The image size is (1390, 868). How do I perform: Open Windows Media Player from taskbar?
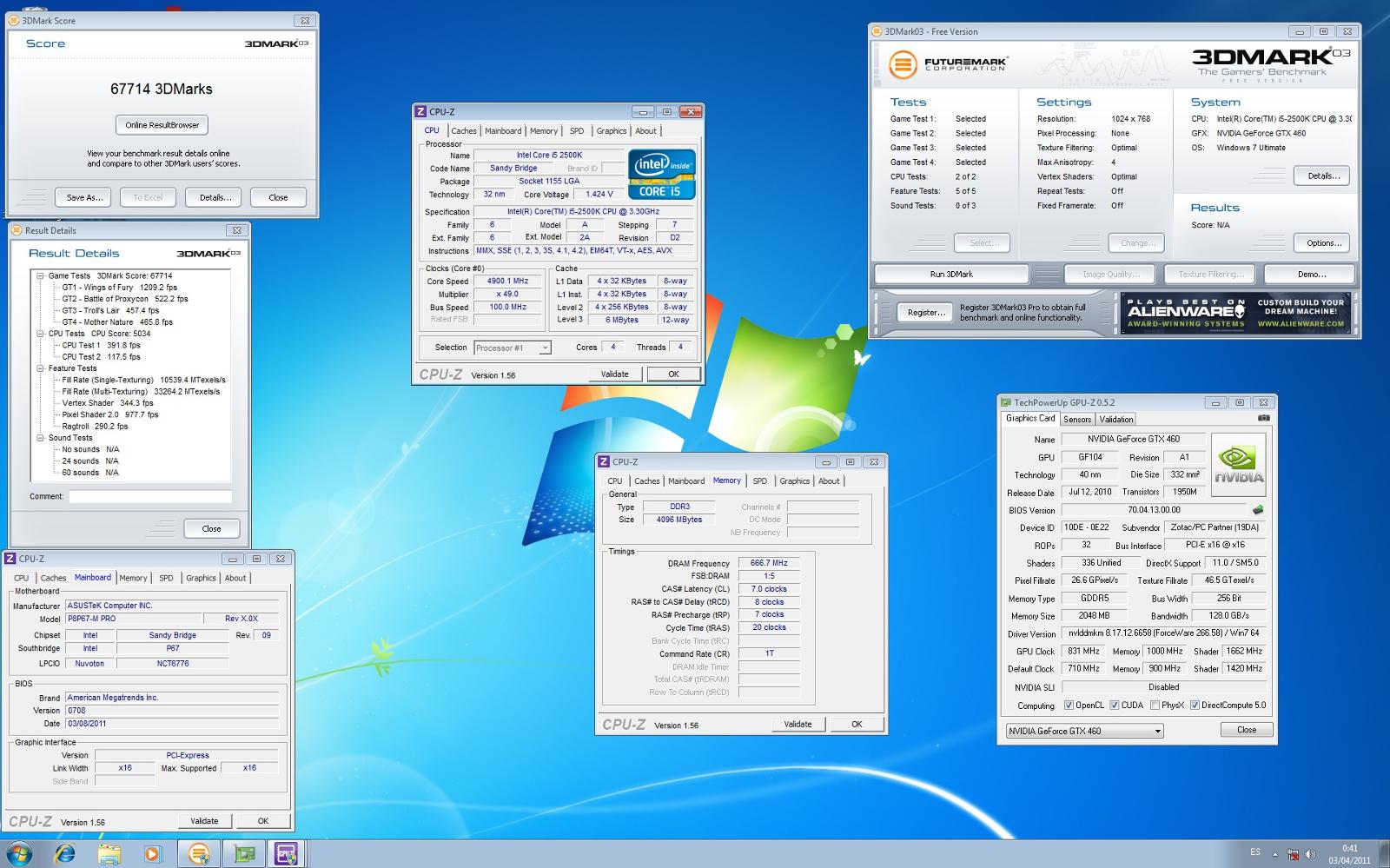[x=153, y=854]
